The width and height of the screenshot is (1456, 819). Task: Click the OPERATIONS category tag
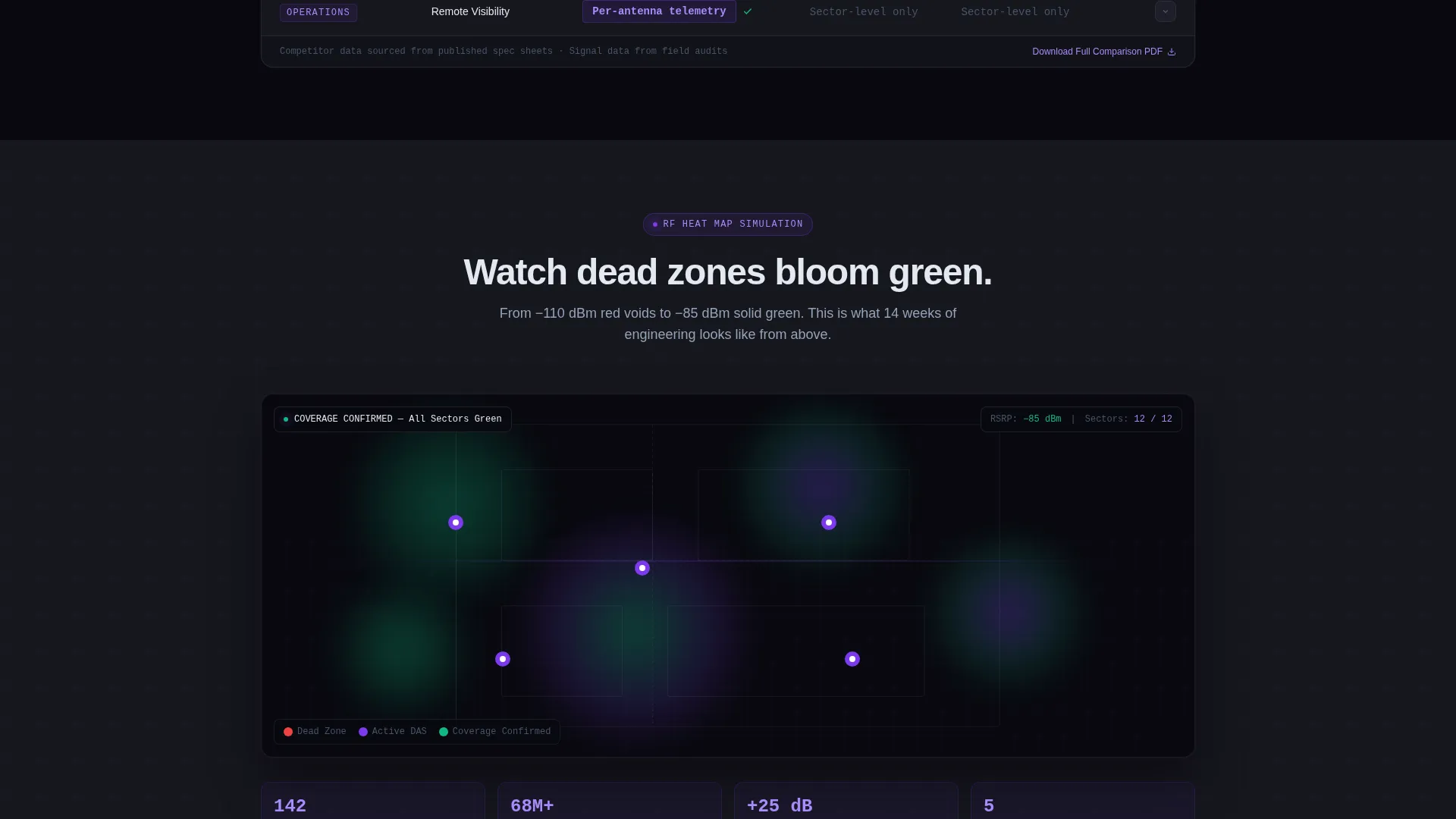tap(318, 12)
